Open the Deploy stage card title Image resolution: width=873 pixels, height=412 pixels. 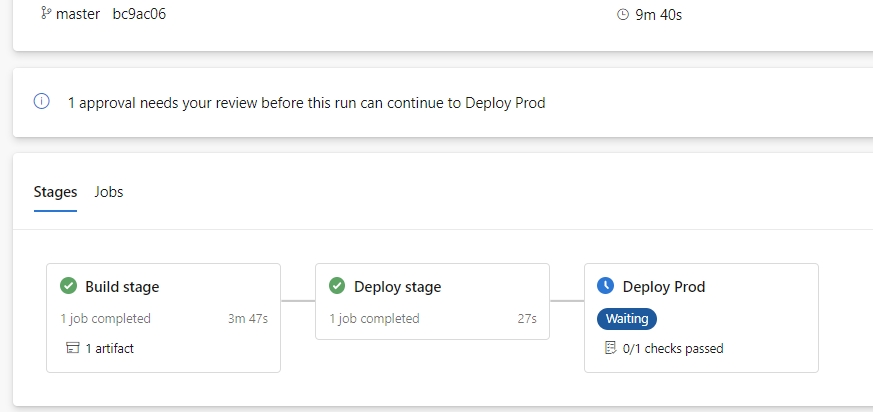tap(398, 287)
